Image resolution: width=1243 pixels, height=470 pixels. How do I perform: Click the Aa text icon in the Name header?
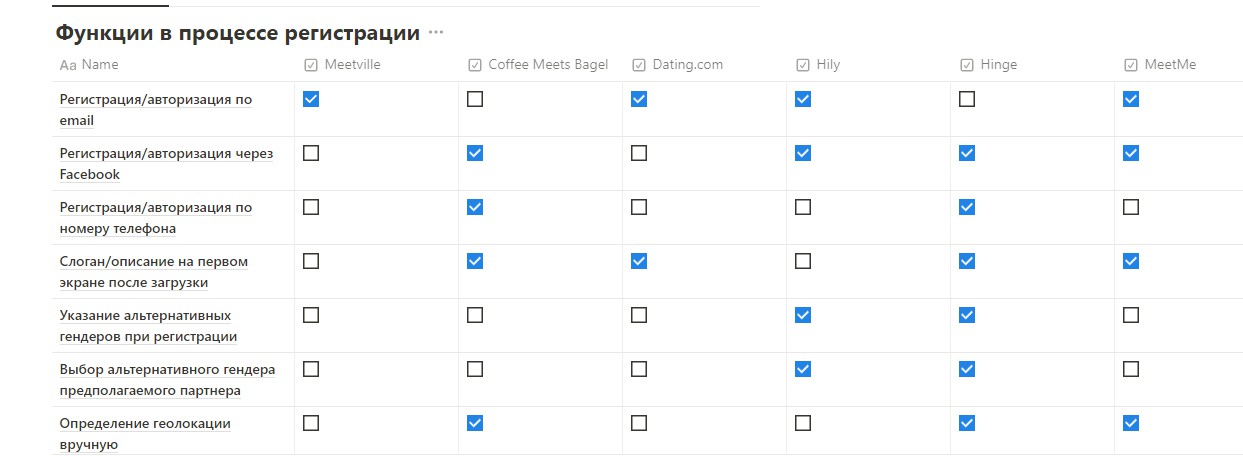click(68, 65)
